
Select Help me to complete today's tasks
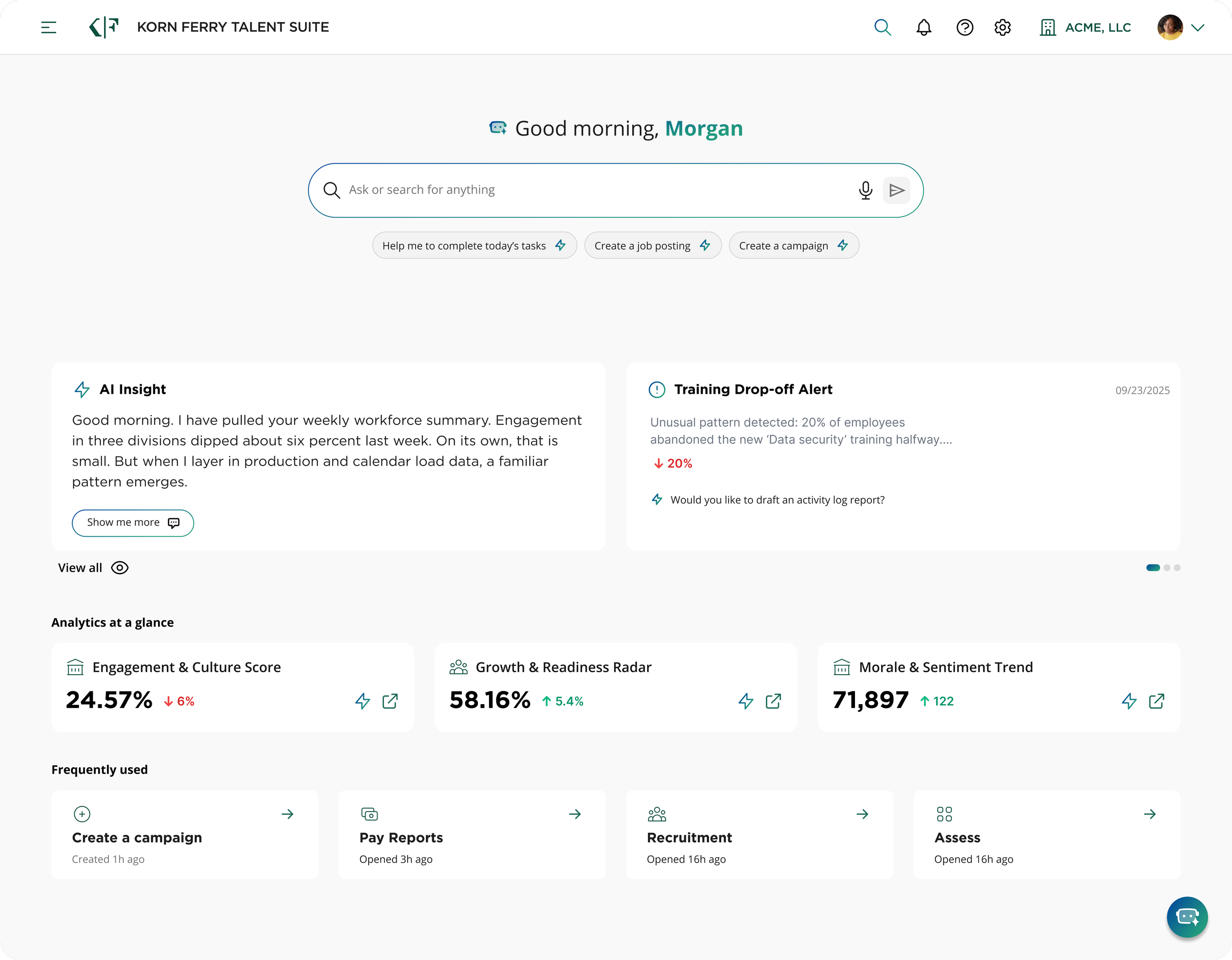click(x=473, y=245)
